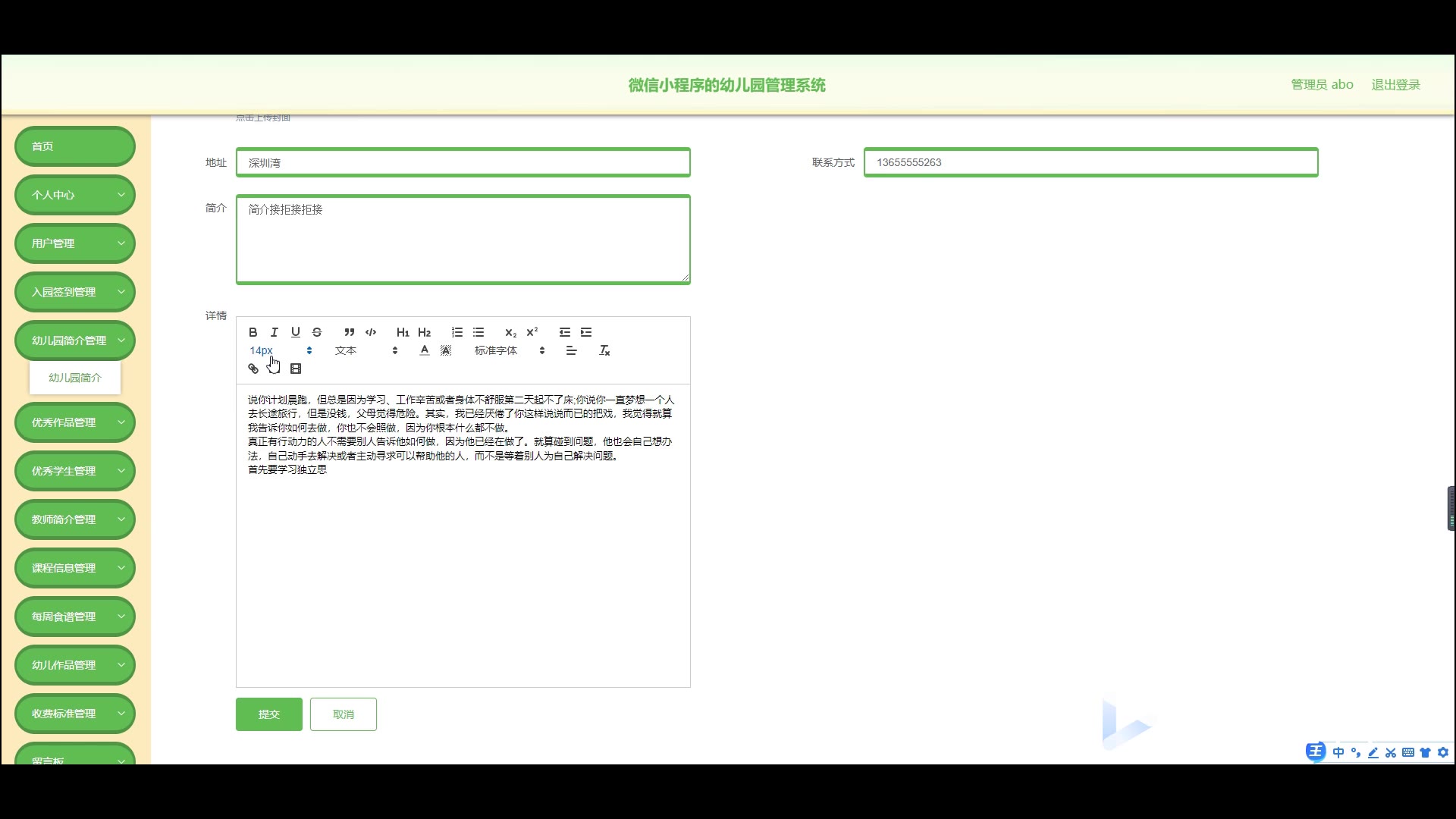
Task: Open the 标准字体 font family dropdown
Action: (x=510, y=350)
